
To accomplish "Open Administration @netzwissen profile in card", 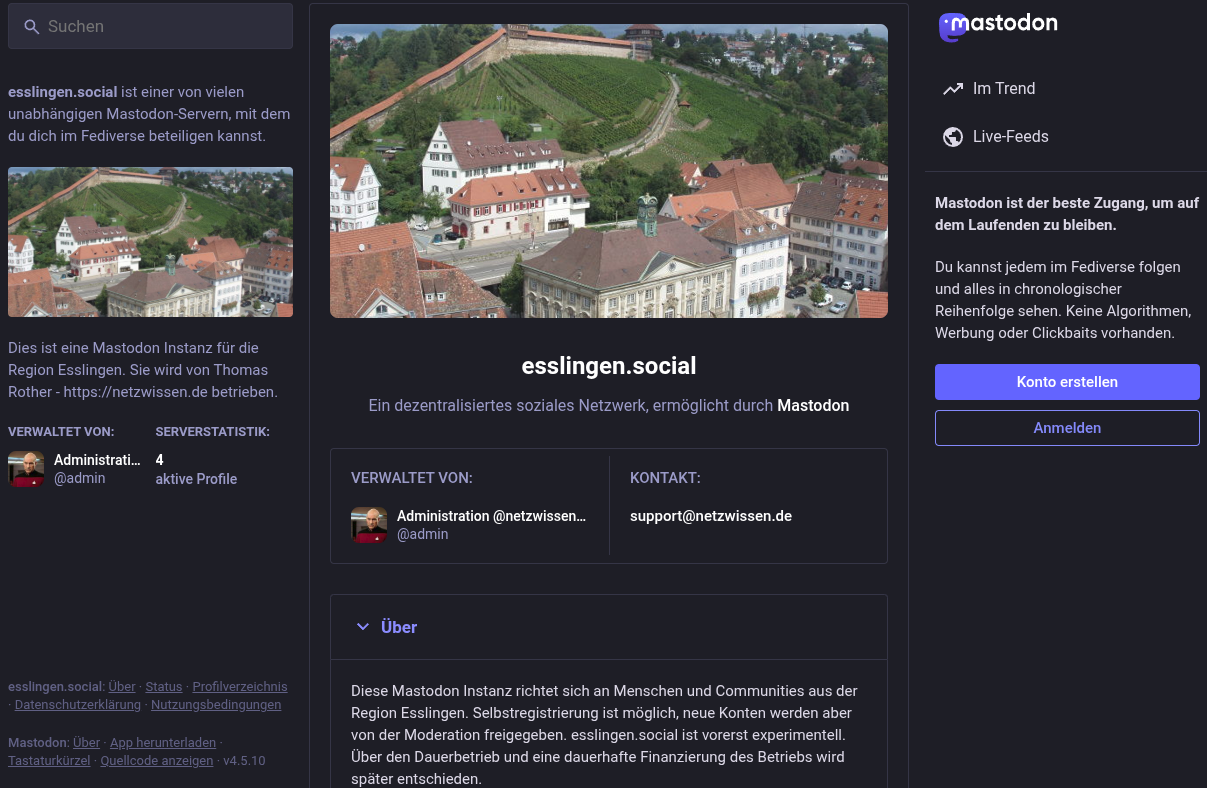I will click(491, 516).
